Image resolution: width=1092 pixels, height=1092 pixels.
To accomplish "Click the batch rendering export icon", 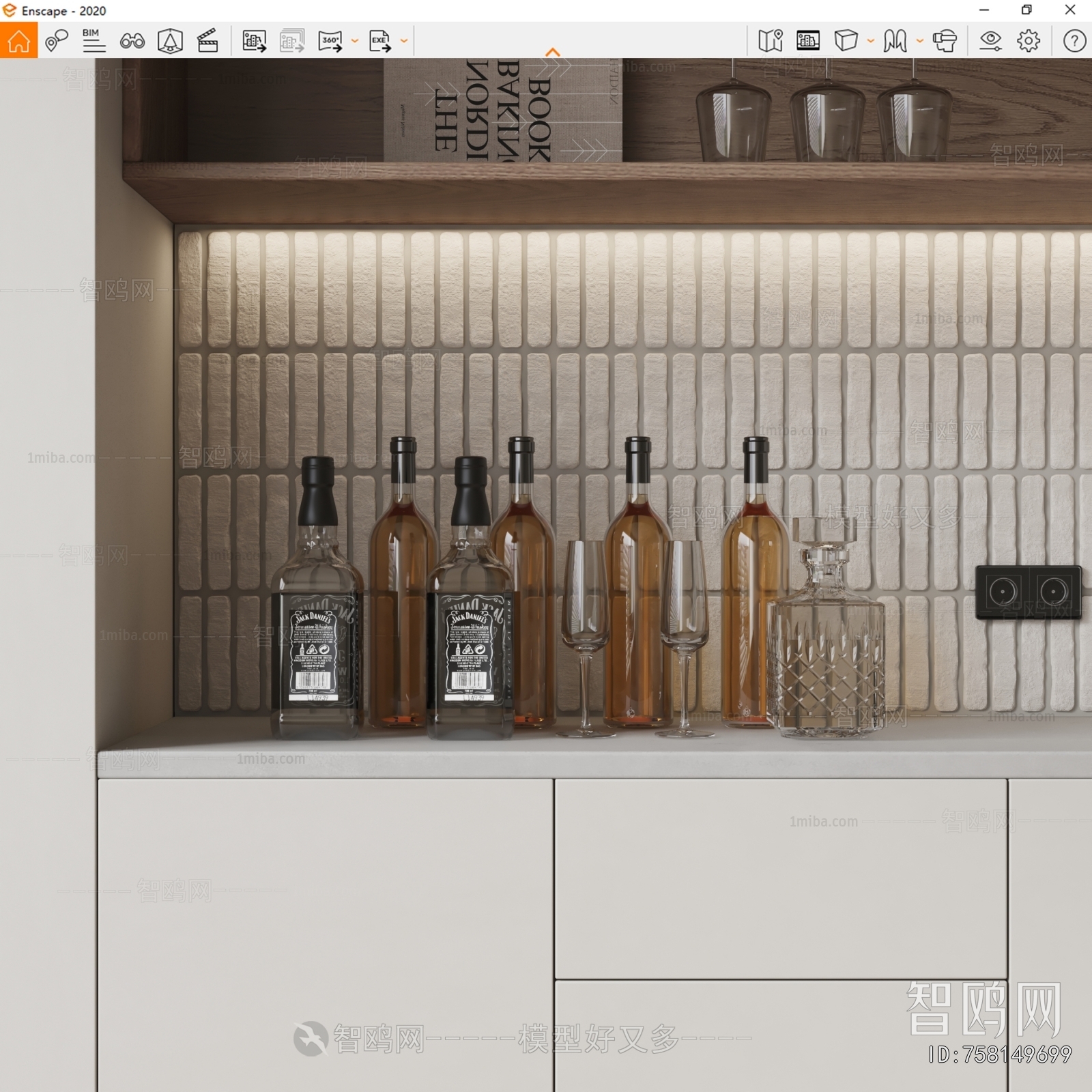I will click(292, 41).
